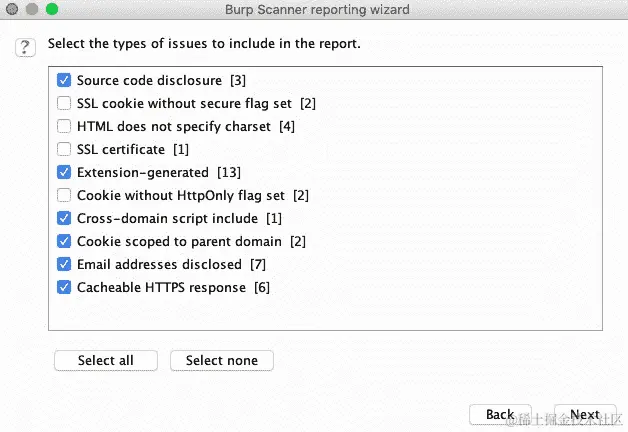Uncheck Email addresses disclosed
Screen dimensions: 628x432
coord(64,264)
